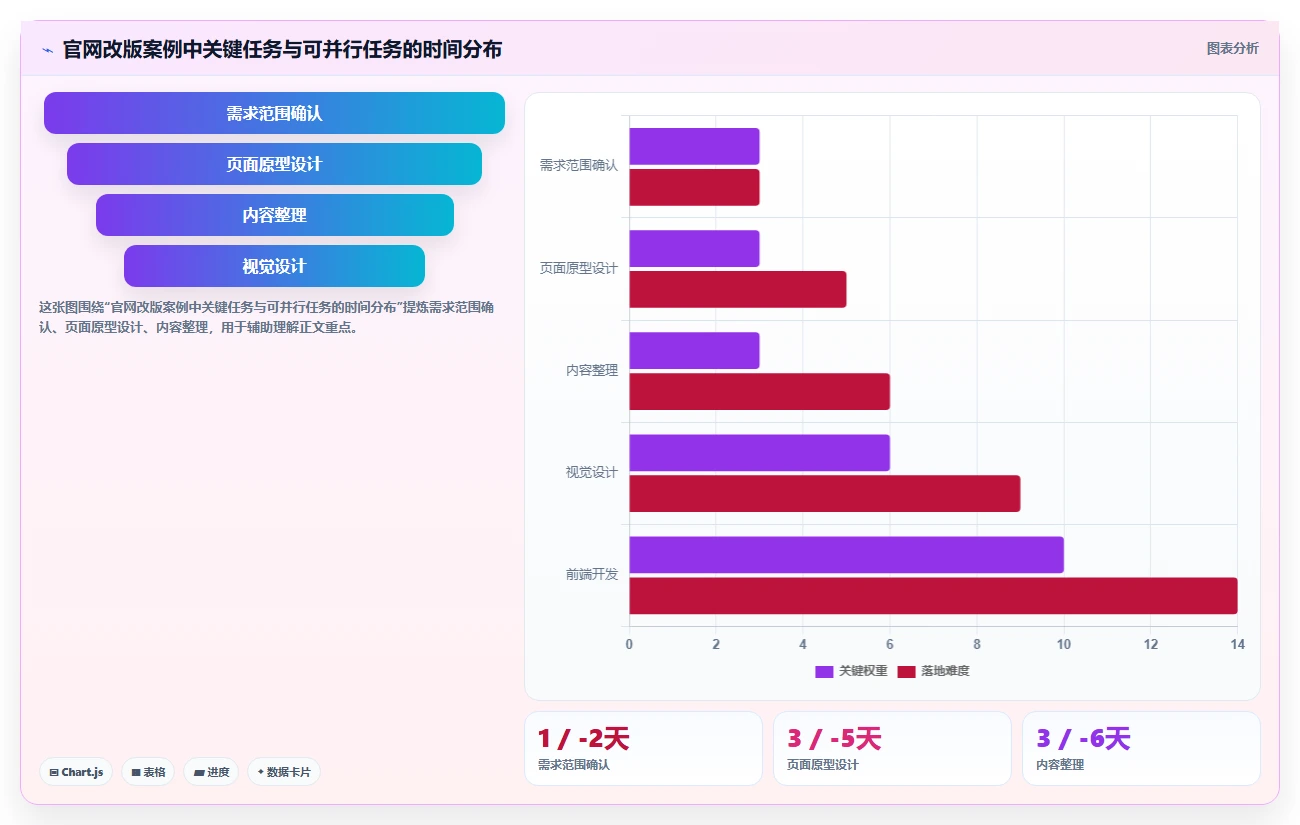The image size is (1300, 825).
Task: Click the description paragraph starting 这张图围绕
Action: click(266, 317)
